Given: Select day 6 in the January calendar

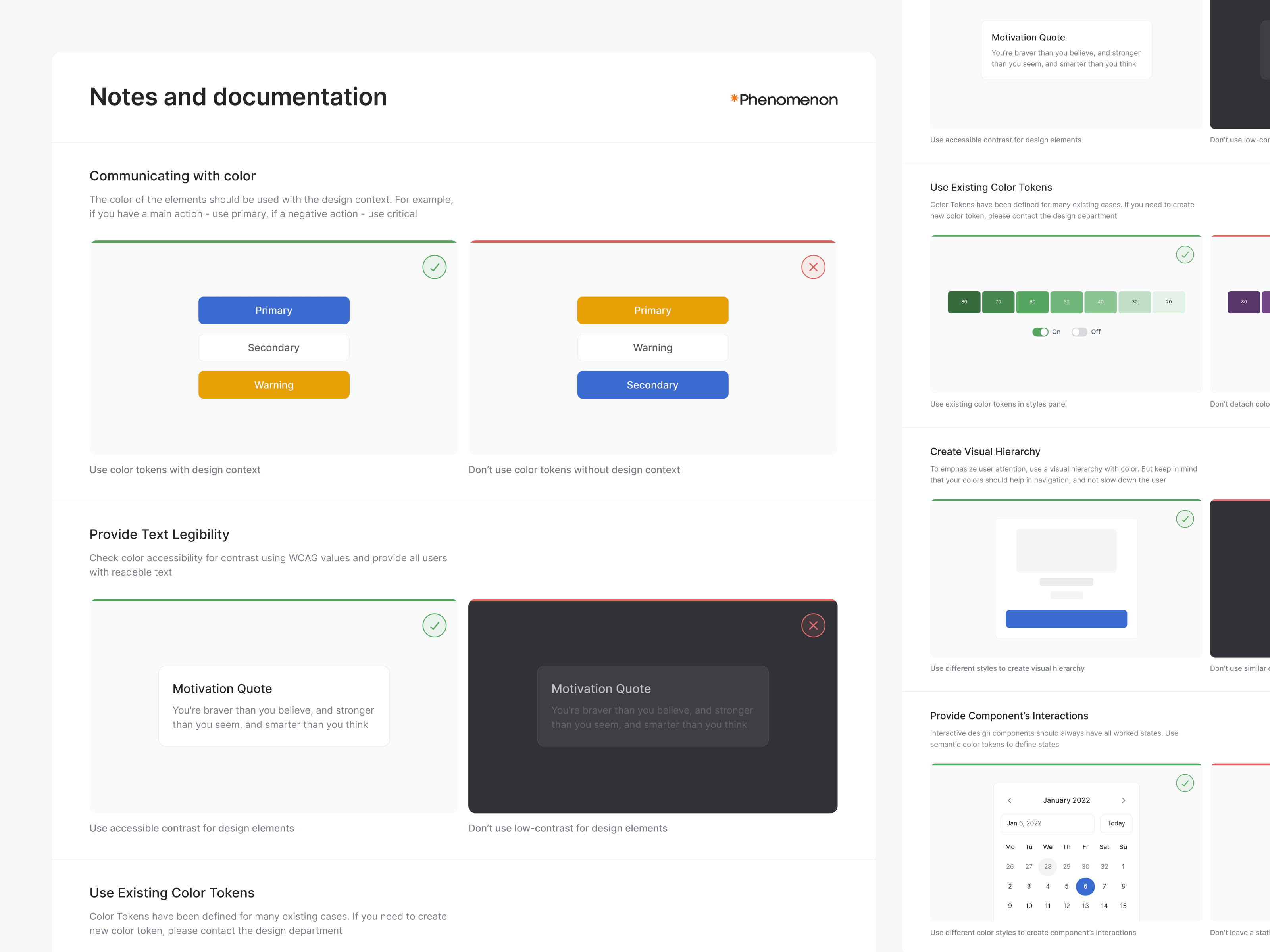Looking at the screenshot, I should click(x=1085, y=886).
